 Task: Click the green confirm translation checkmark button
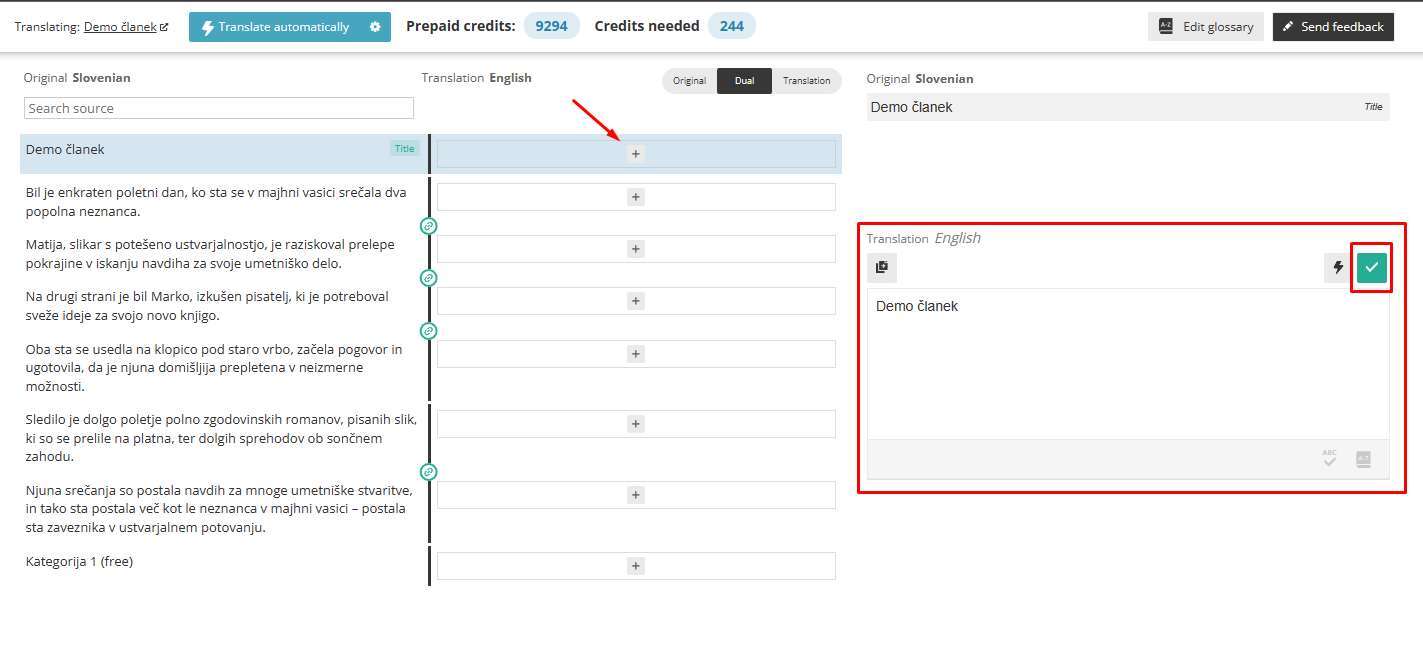tap(1371, 267)
